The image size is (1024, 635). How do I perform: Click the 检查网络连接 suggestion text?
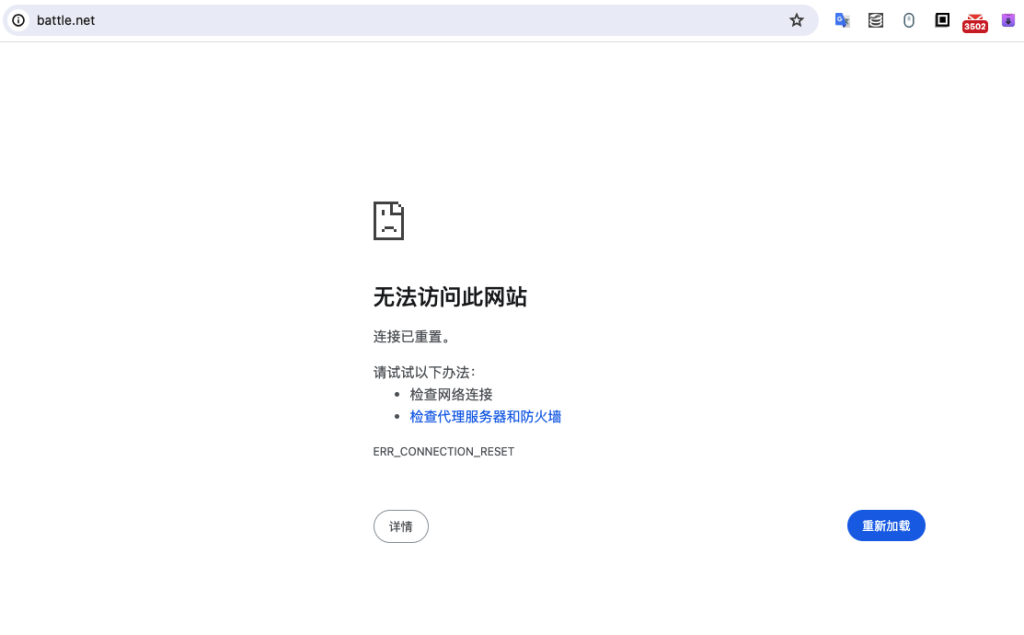click(x=451, y=395)
